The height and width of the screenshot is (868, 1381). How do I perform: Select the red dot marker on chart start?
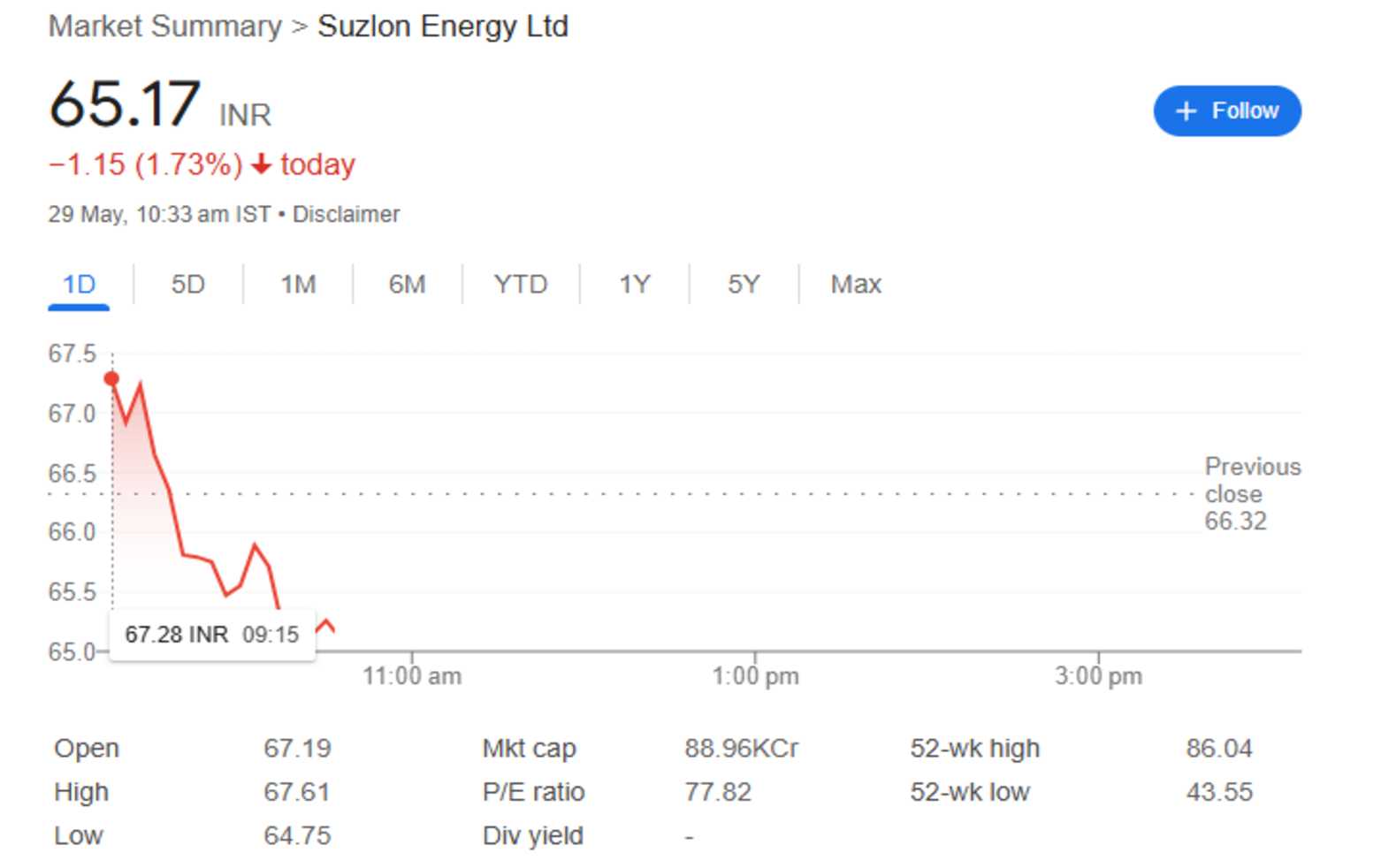[x=111, y=377]
